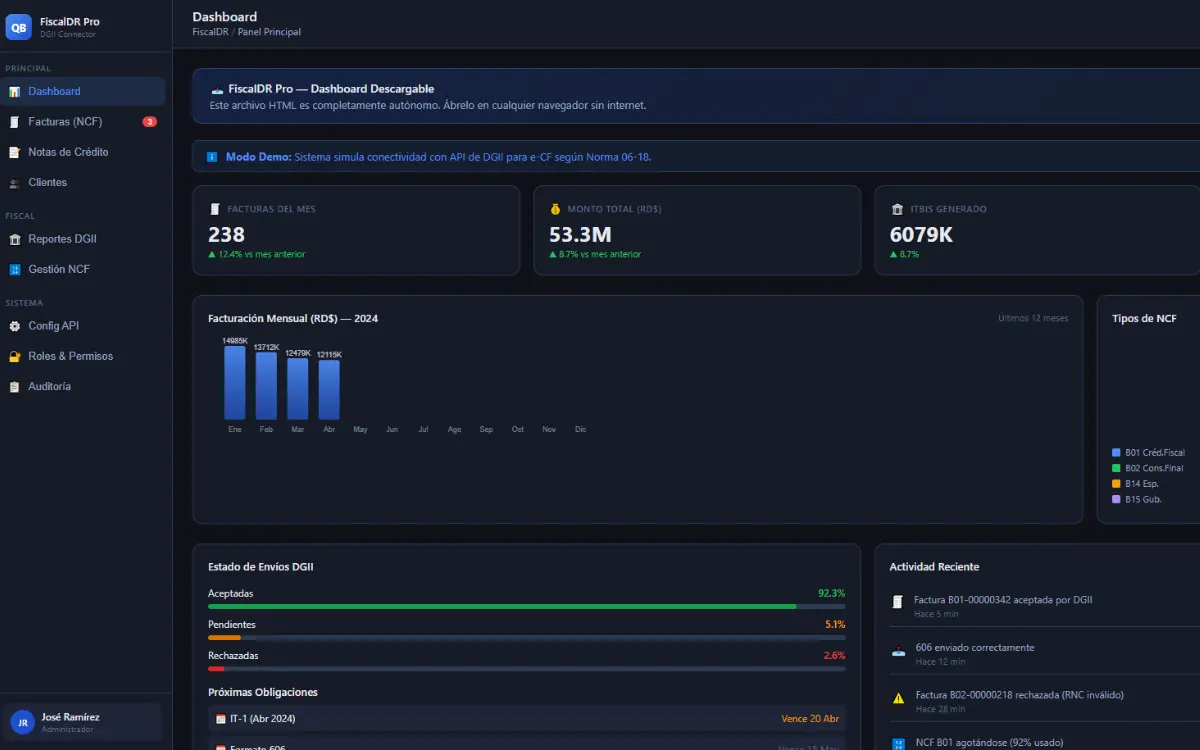1200x750 pixels.
Task: Click the B02 Cons.Final green legend swatch
Action: tap(1116, 468)
